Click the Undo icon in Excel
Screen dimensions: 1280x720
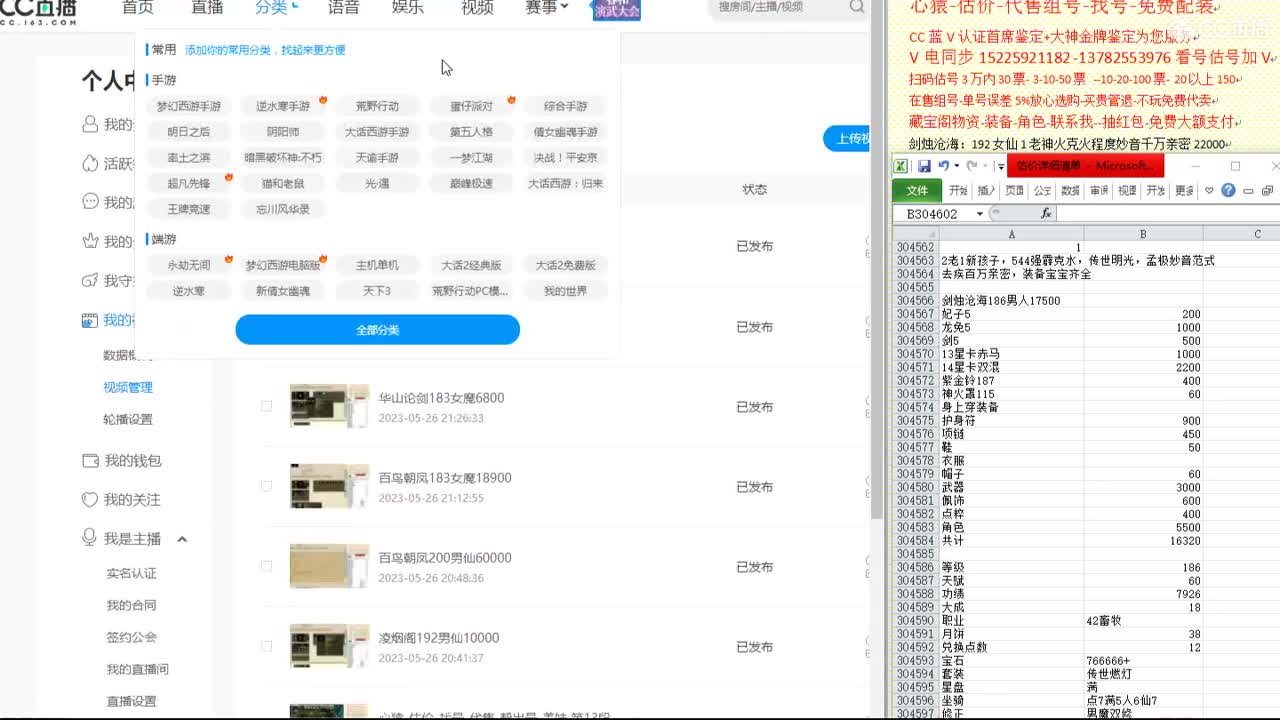(x=944, y=167)
